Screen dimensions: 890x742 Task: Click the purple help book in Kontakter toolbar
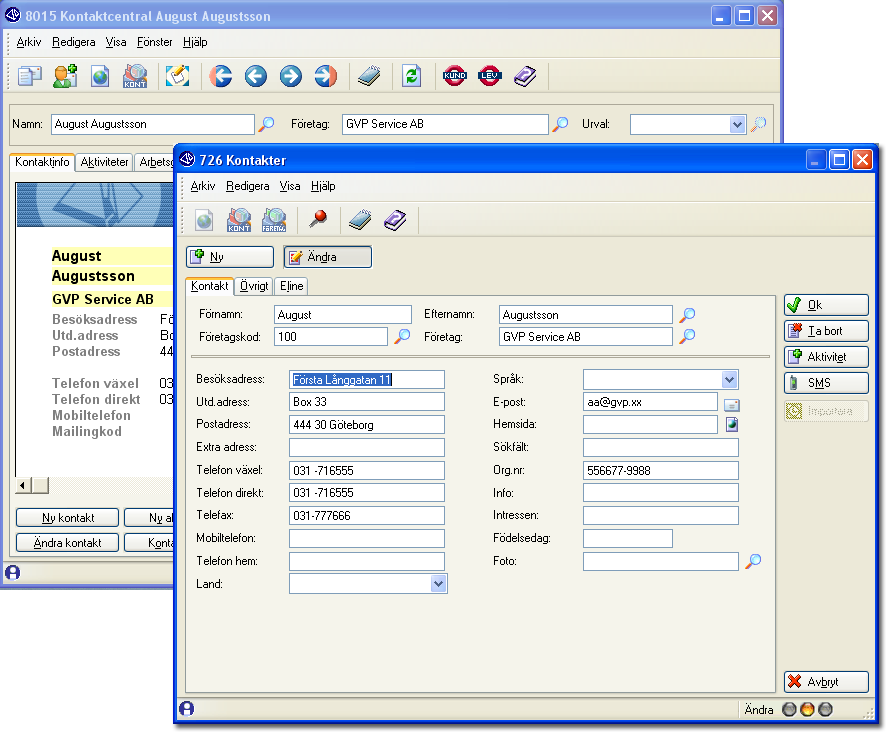[x=395, y=220]
